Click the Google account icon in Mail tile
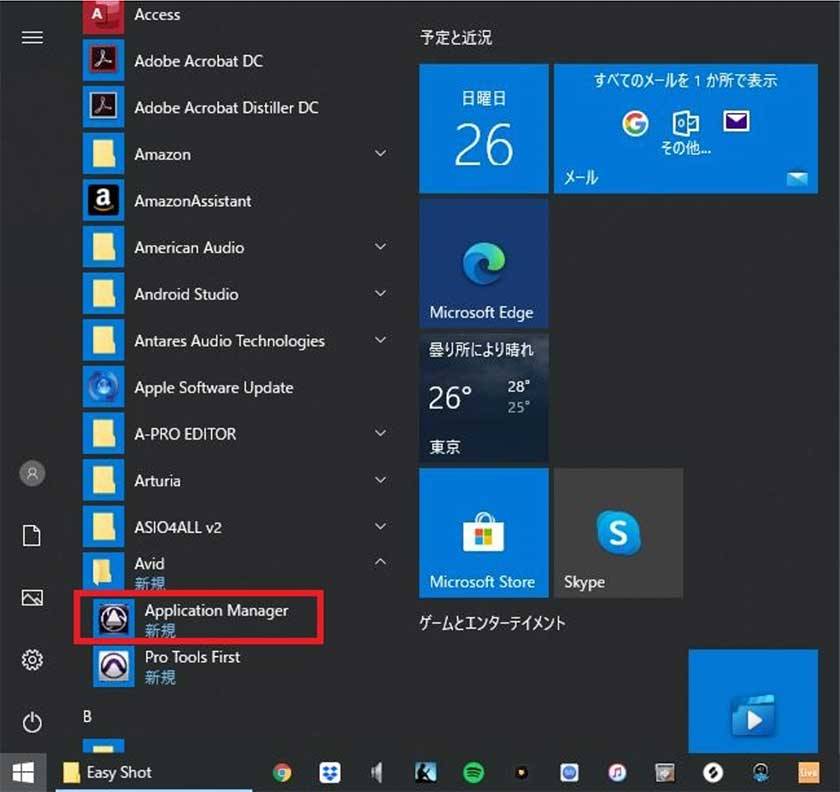This screenshot has height=792, width=840. pos(635,123)
